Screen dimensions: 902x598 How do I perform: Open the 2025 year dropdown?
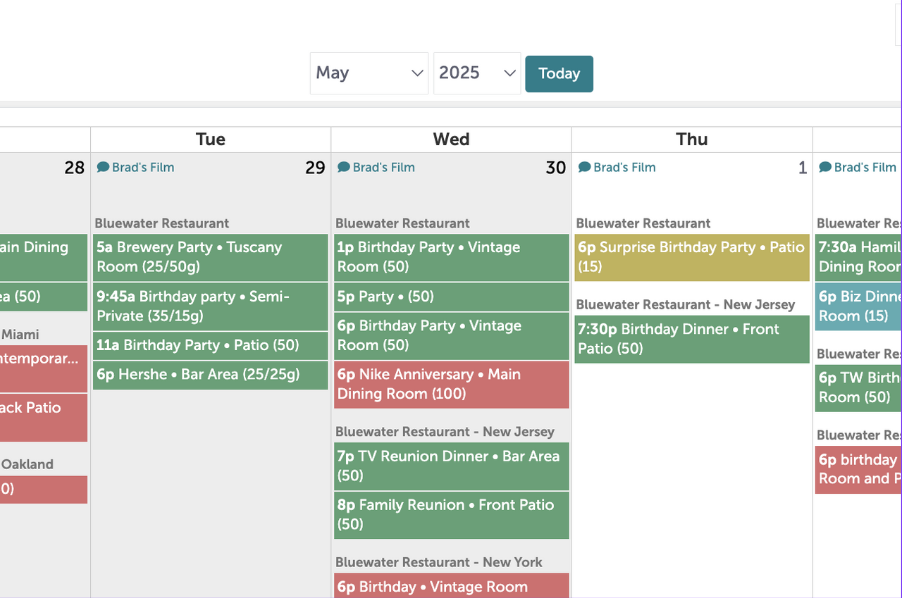[476, 73]
